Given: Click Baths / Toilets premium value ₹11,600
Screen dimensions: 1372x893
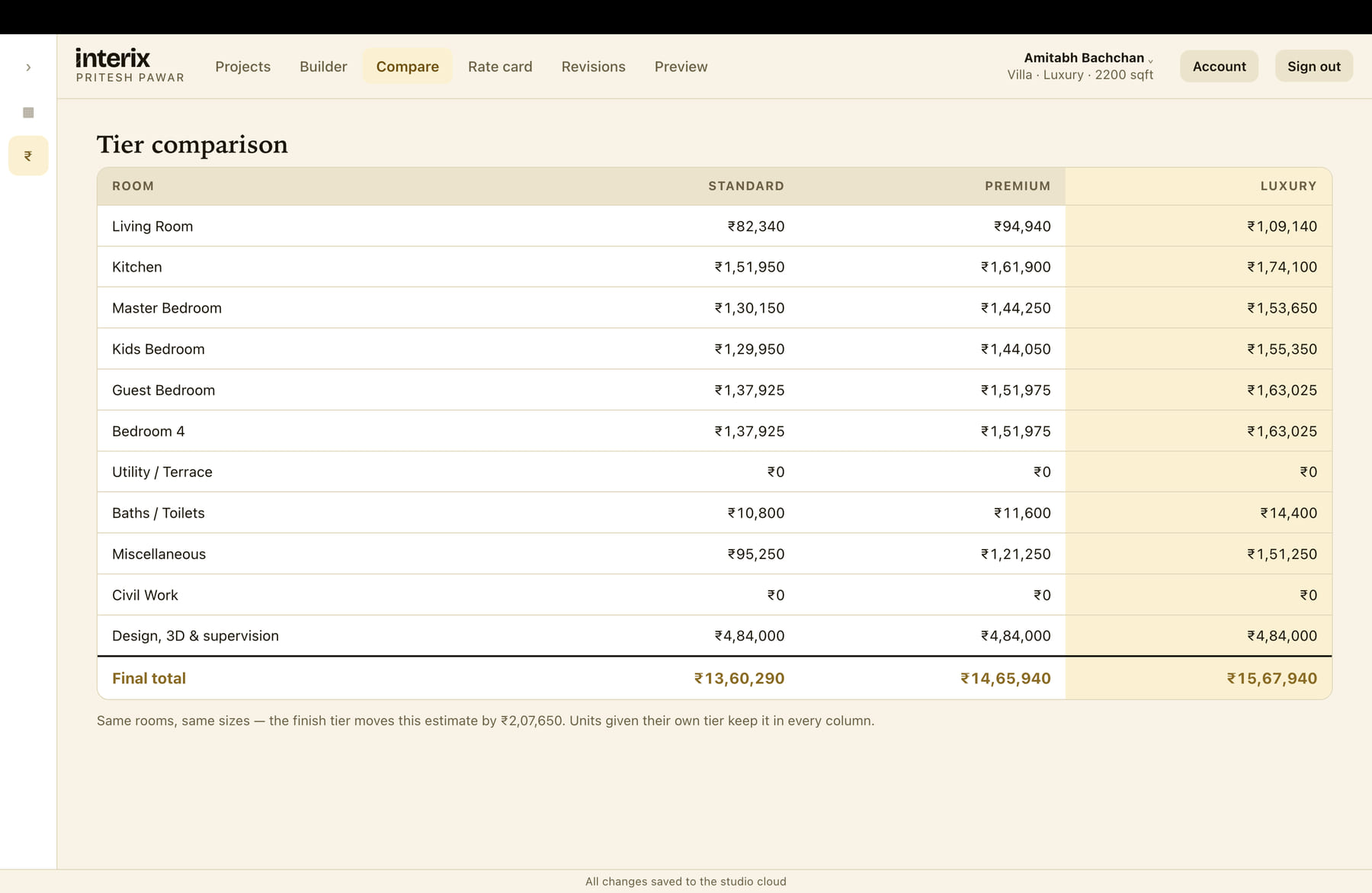Looking at the screenshot, I should pos(1022,513).
